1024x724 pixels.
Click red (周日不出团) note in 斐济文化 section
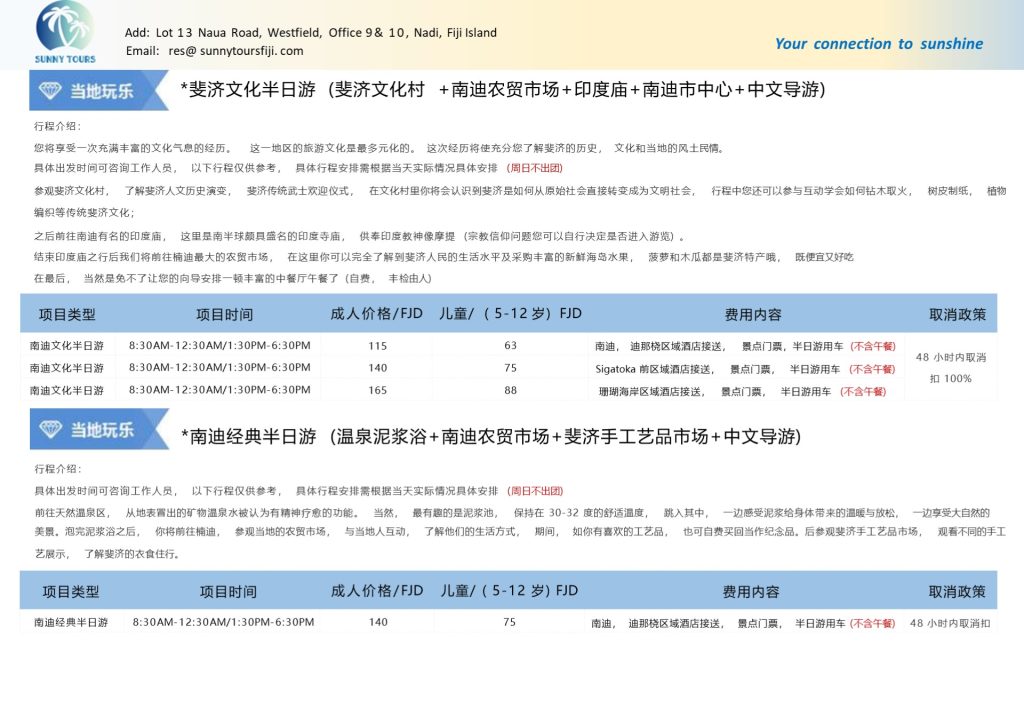pyautogui.click(x=534, y=168)
